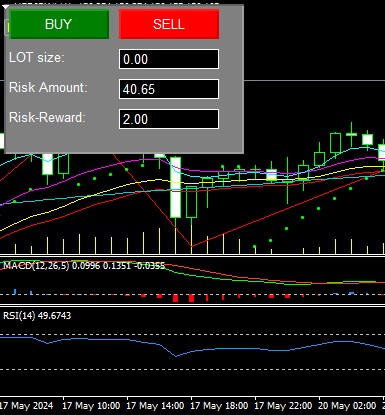Select the Risk Amount field showing 40.65
This screenshot has width=385, height=415.
[169, 89]
